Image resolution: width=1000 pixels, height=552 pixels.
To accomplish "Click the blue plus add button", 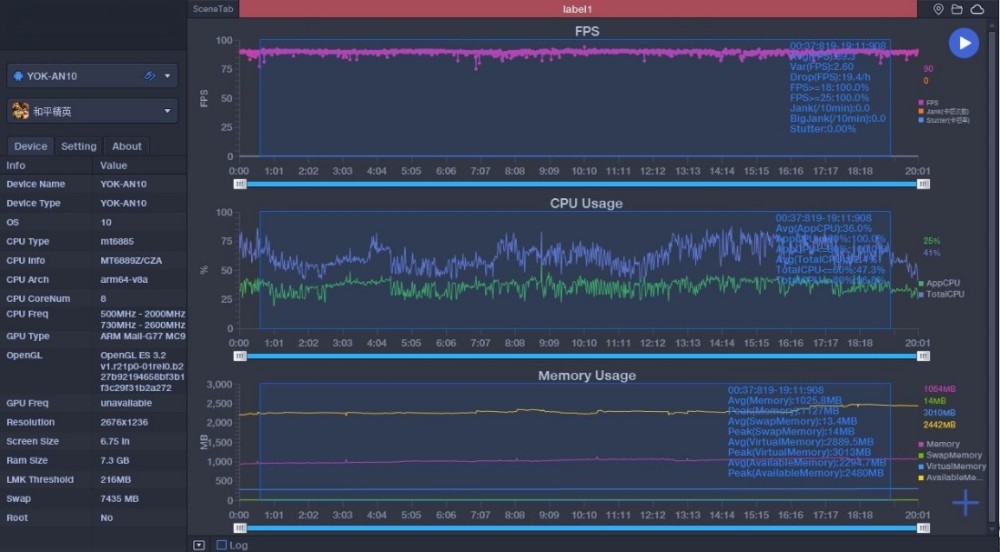I will click(x=966, y=503).
